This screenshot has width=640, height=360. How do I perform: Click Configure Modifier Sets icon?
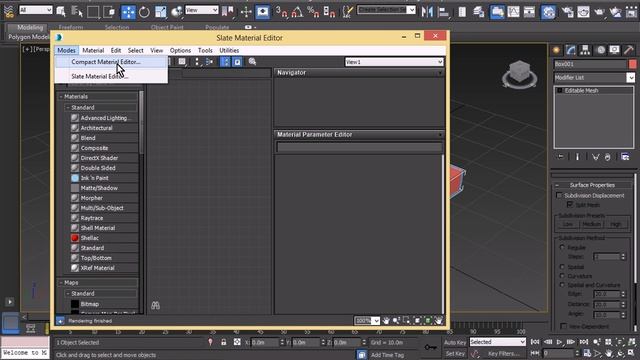pos(625,157)
